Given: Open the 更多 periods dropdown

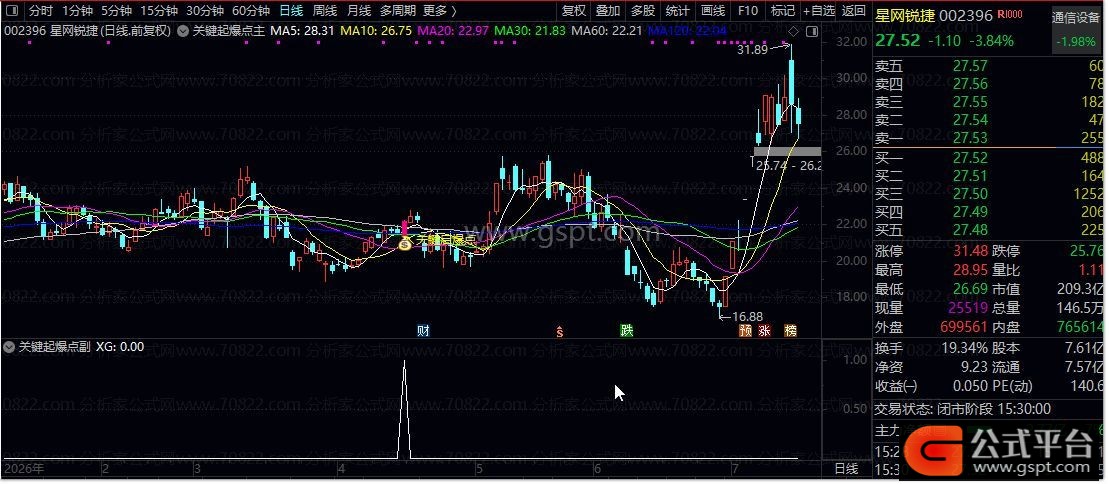Looking at the screenshot, I should pos(439,11).
